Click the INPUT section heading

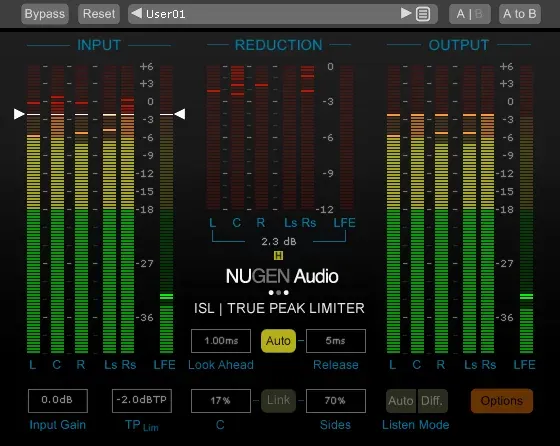99,45
